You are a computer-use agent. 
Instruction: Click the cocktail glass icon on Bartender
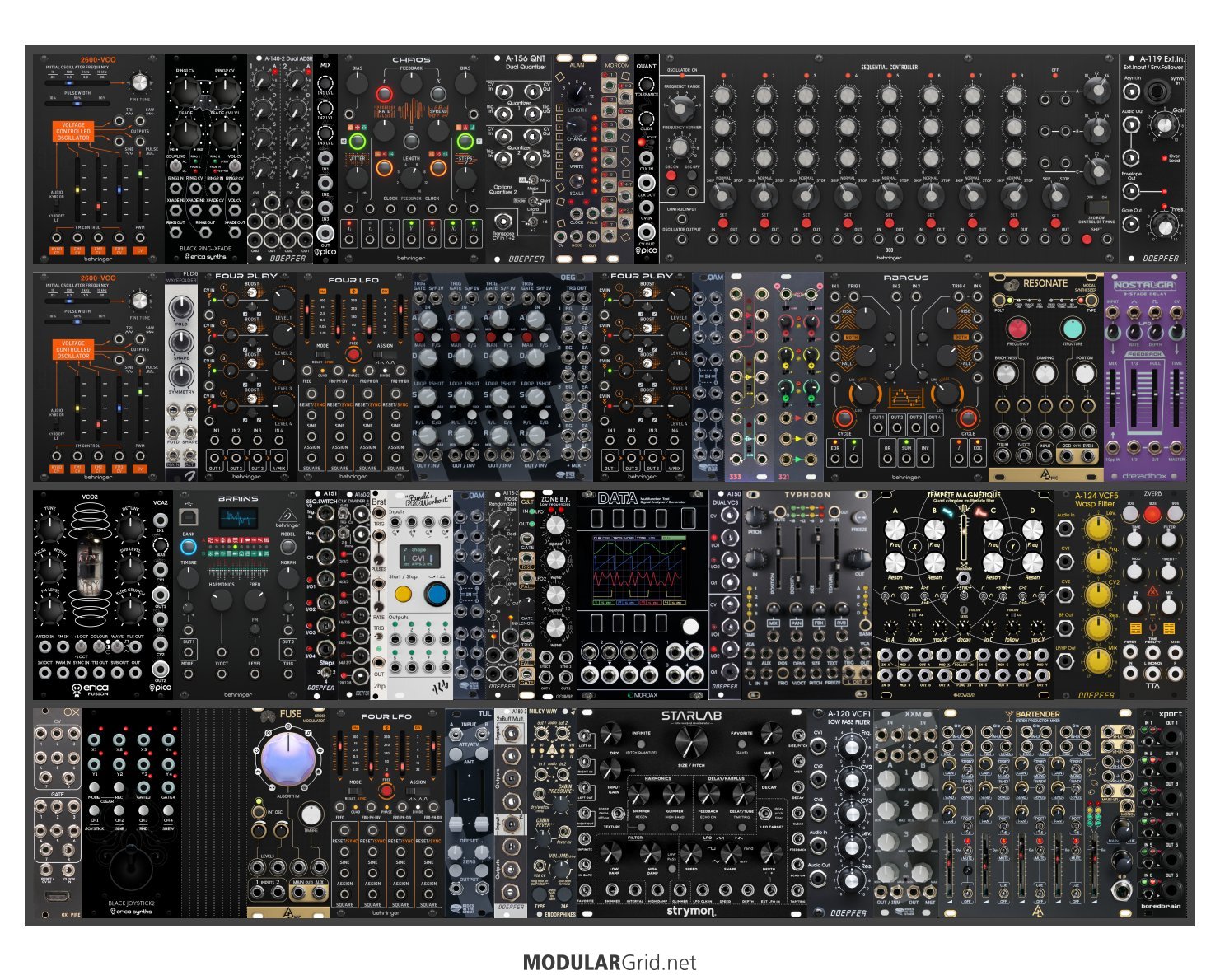[1008, 715]
